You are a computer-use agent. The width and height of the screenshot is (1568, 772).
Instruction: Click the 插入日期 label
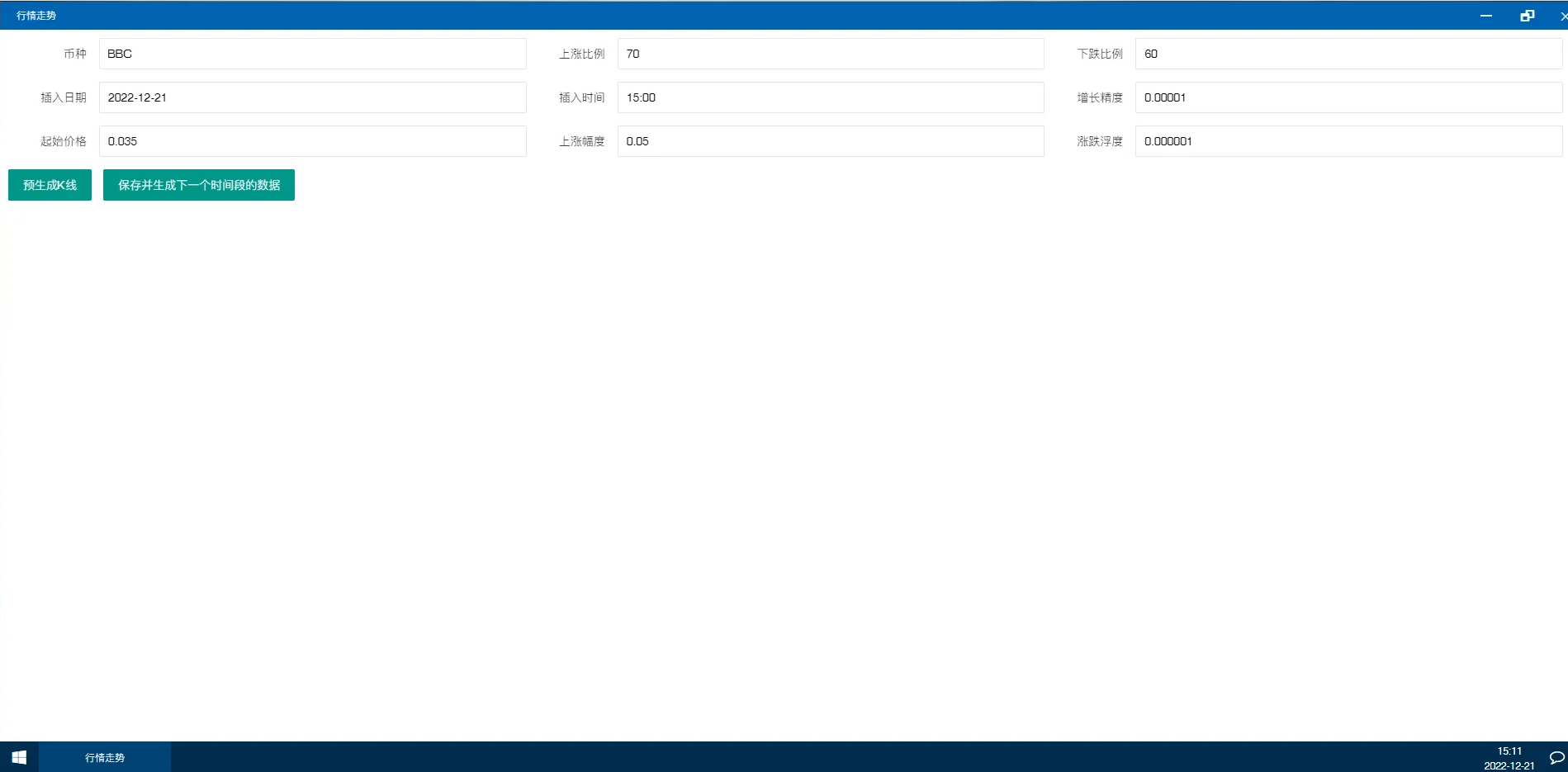[64, 97]
